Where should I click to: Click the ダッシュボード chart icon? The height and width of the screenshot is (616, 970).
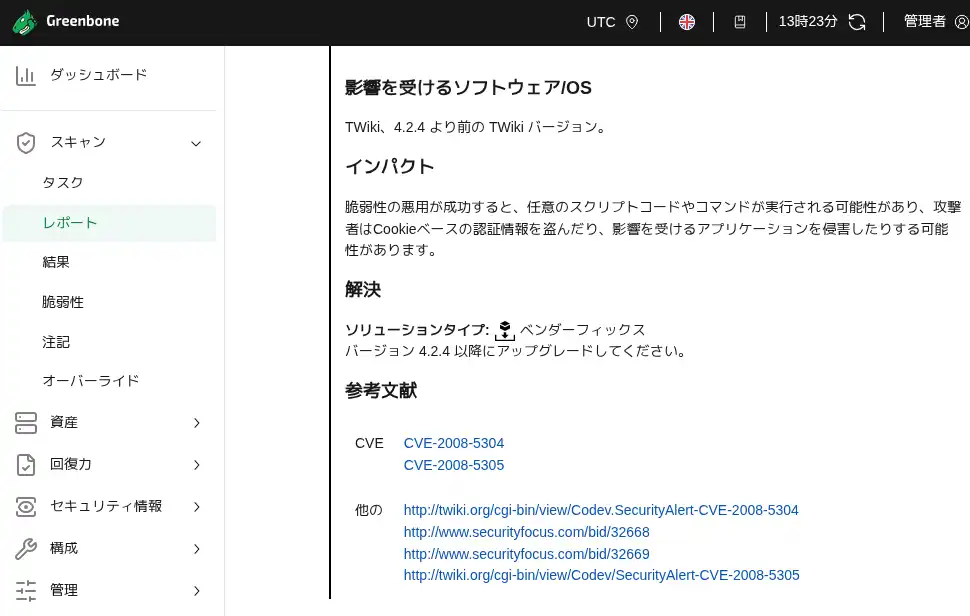coord(26,75)
